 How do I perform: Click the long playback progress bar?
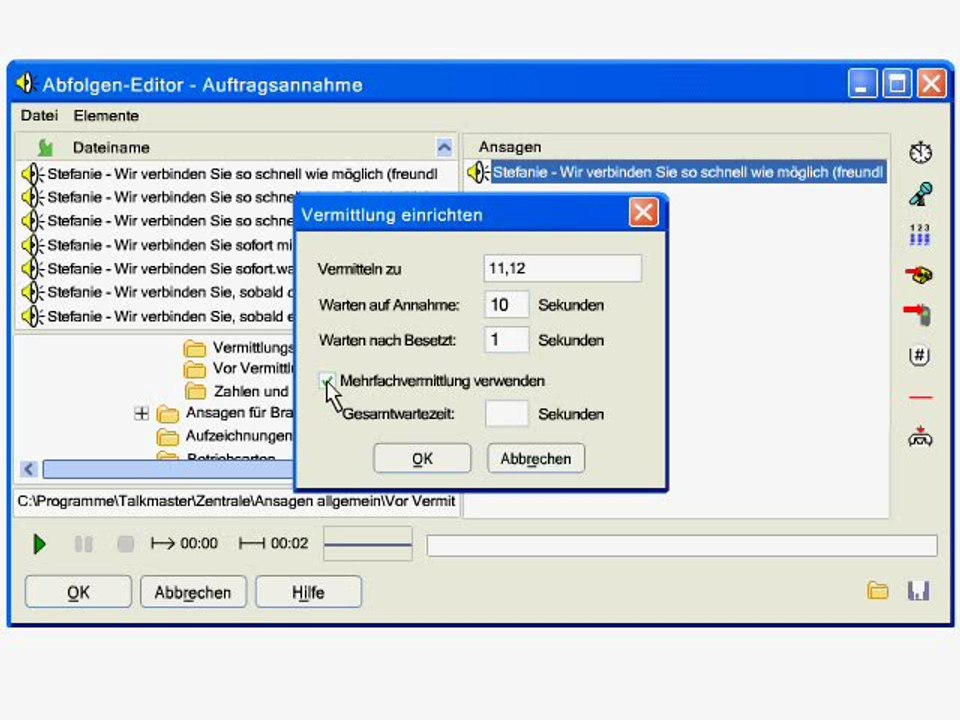coord(681,545)
